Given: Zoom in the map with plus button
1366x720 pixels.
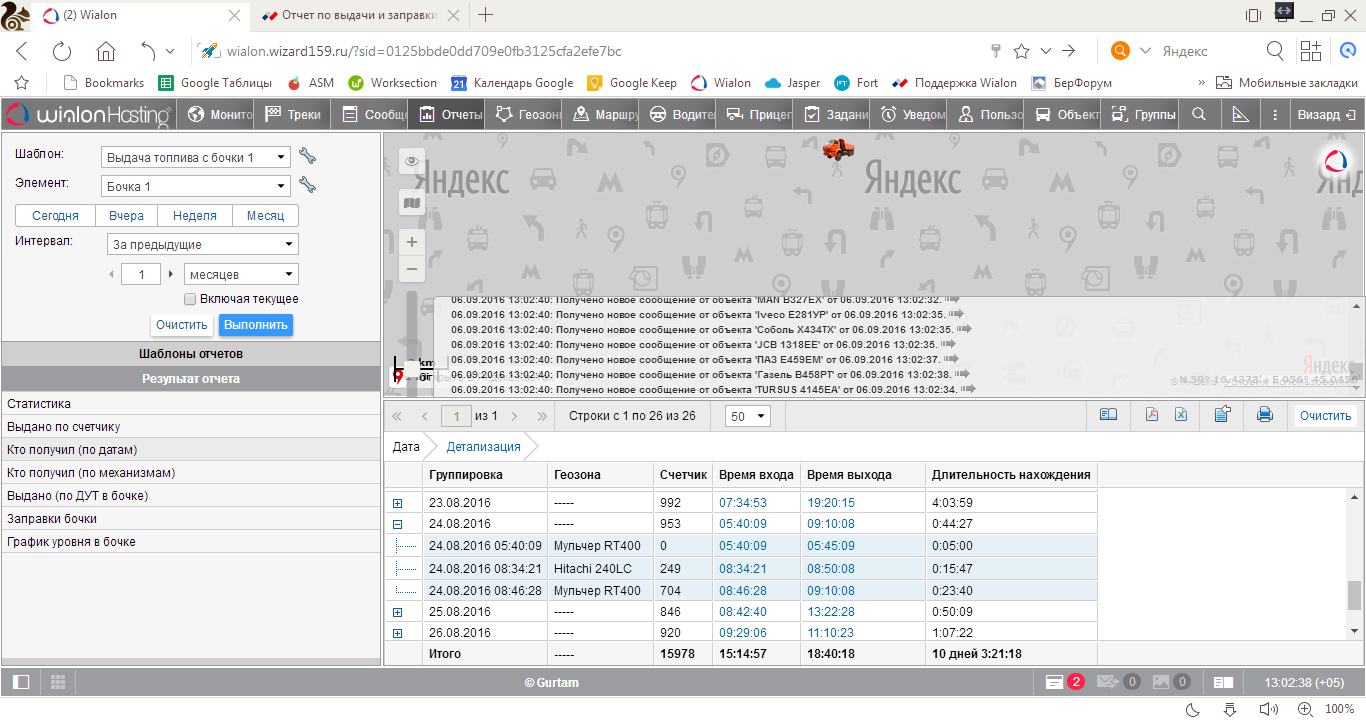Looking at the screenshot, I should coord(411,242).
